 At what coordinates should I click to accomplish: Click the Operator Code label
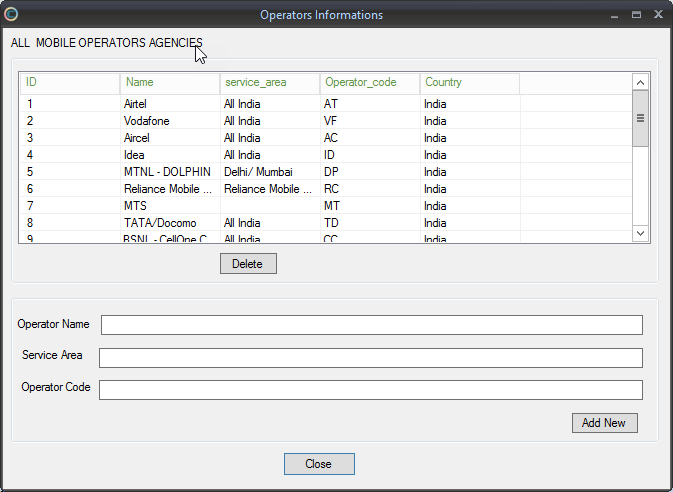click(56, 387)
